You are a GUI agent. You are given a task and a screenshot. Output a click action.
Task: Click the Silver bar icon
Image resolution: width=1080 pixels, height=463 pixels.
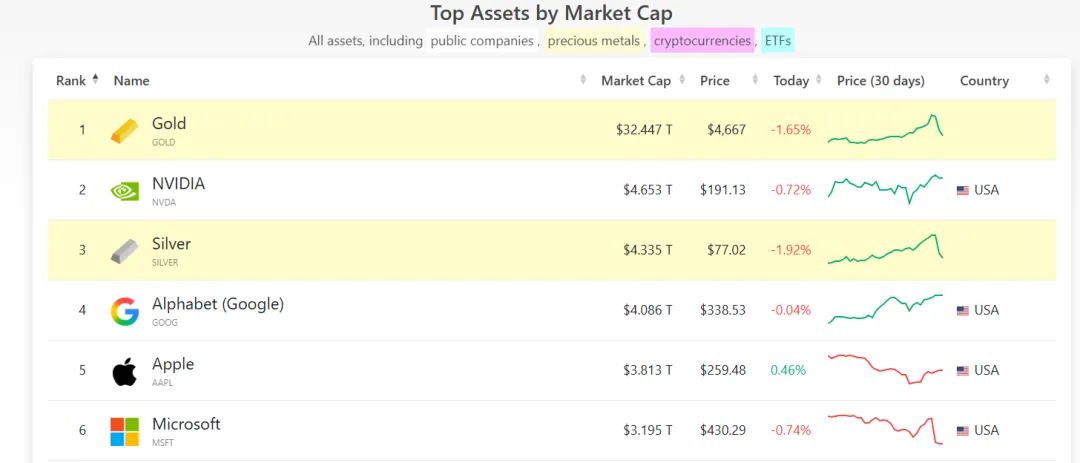[125, 251]
